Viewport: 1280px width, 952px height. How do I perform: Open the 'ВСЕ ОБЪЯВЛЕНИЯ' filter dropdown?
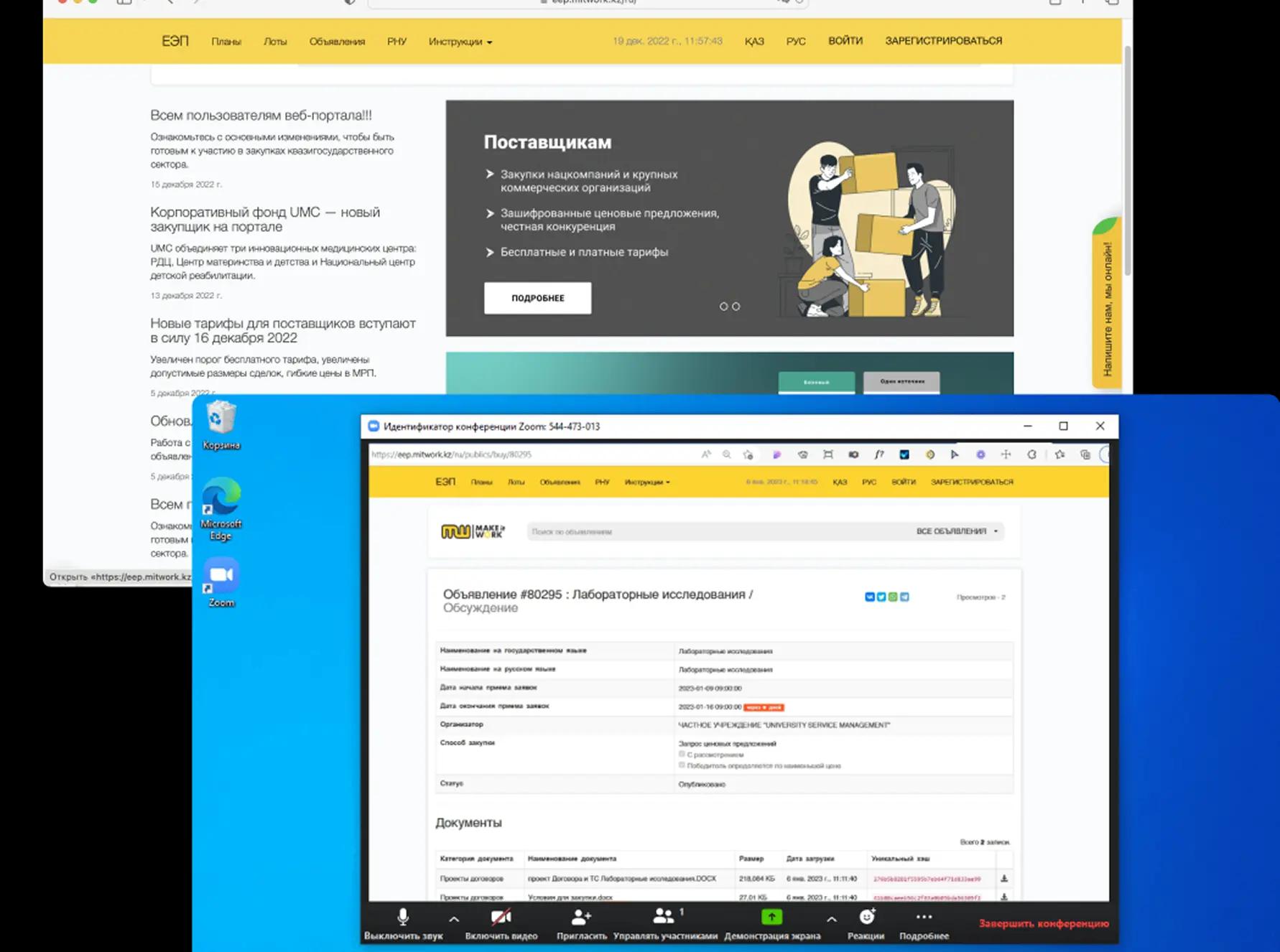(x=956, y=531)
